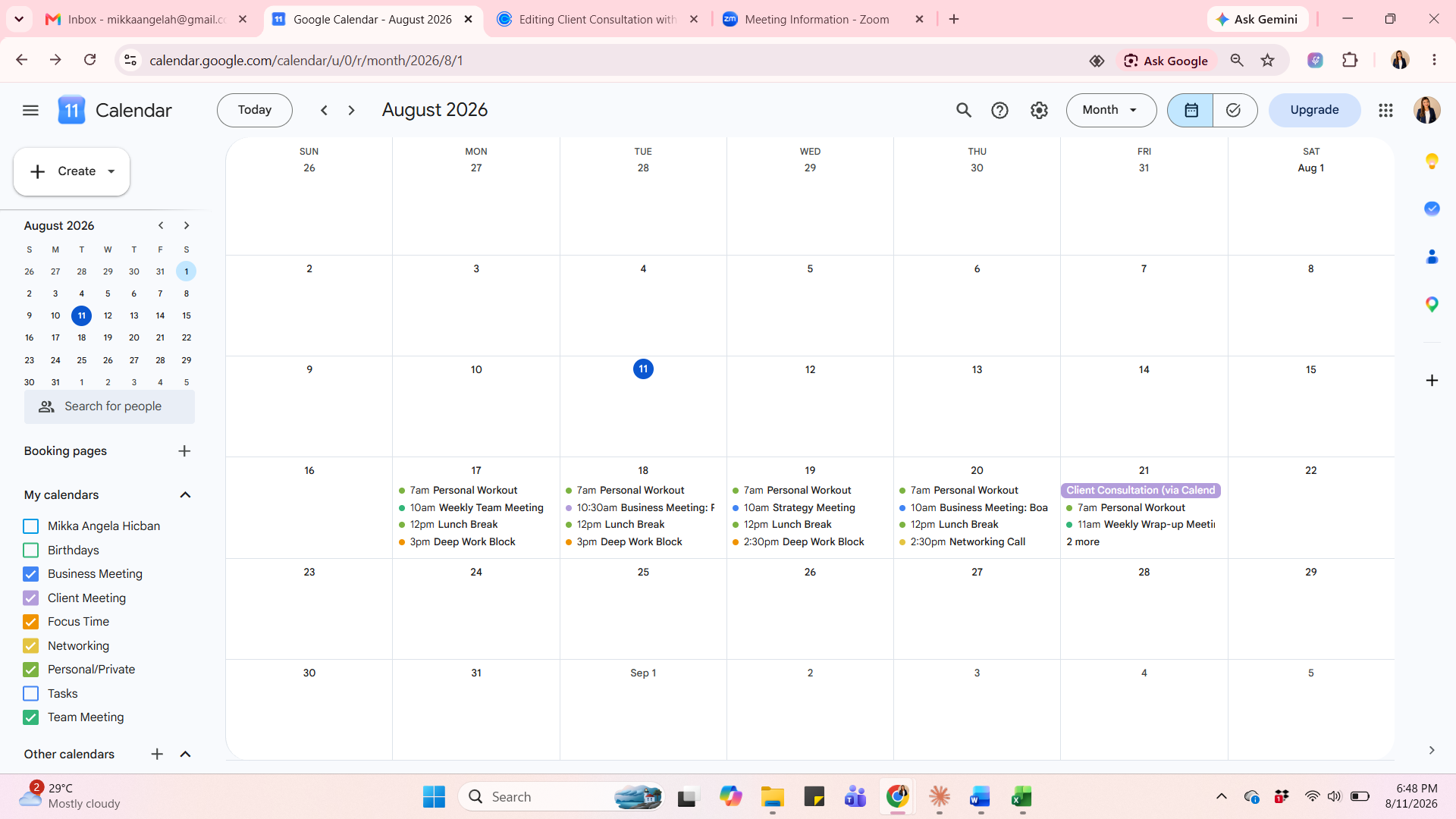Screen dimensions: 1456x819
Task: Click the calendar search magnifier icon
Action: point(963,111)
